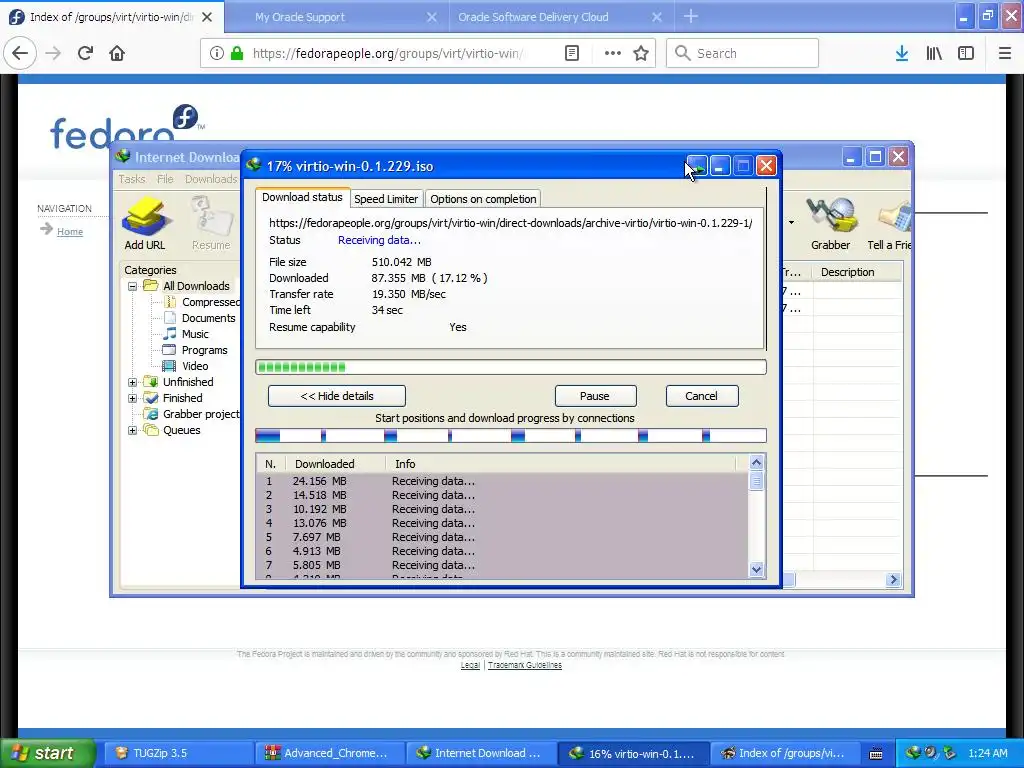Viewport: 1024px width, 768px height.
Task: Click the Home navigation link
Action: (x=70, y=232)
